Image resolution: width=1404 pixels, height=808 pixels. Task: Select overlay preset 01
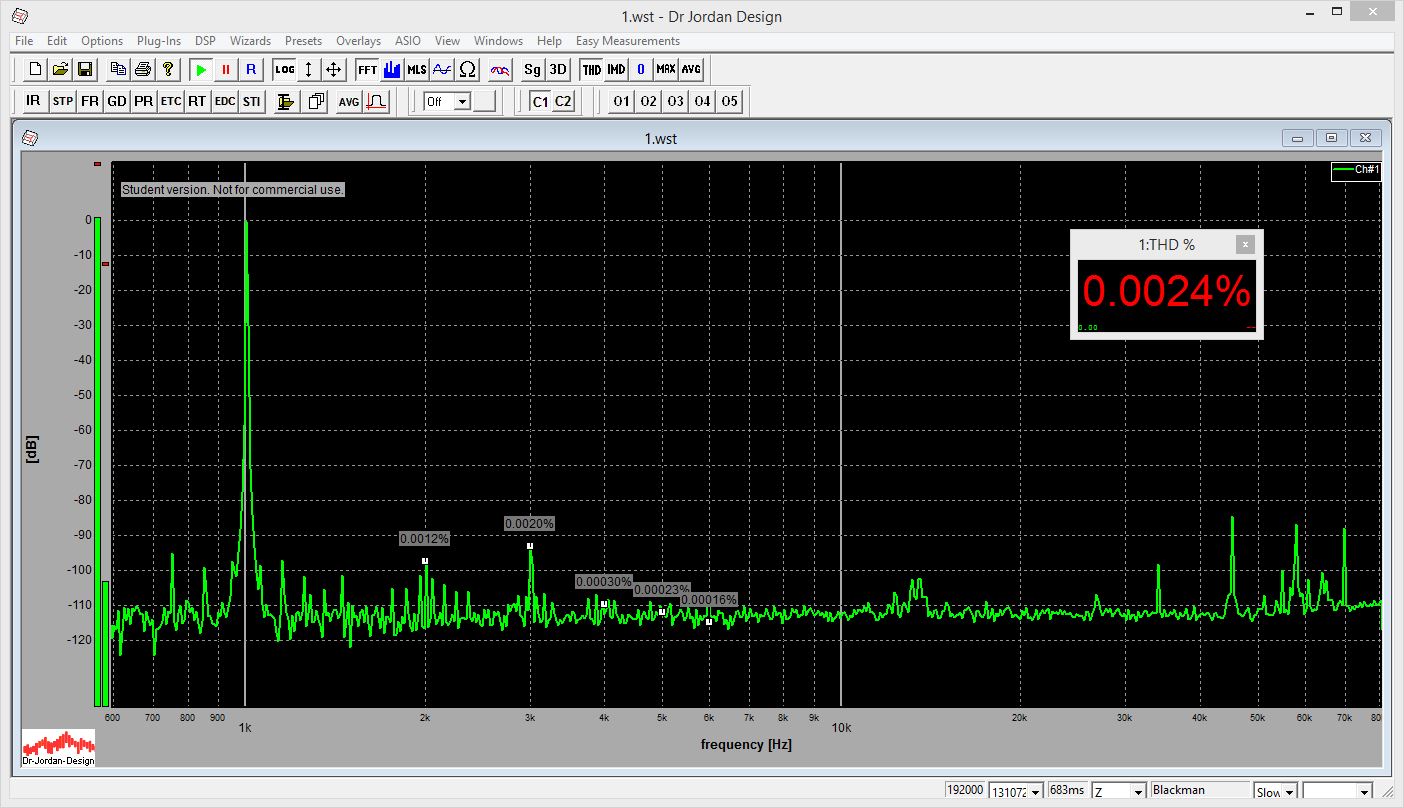pyautogui.click(x=622, y=101)
